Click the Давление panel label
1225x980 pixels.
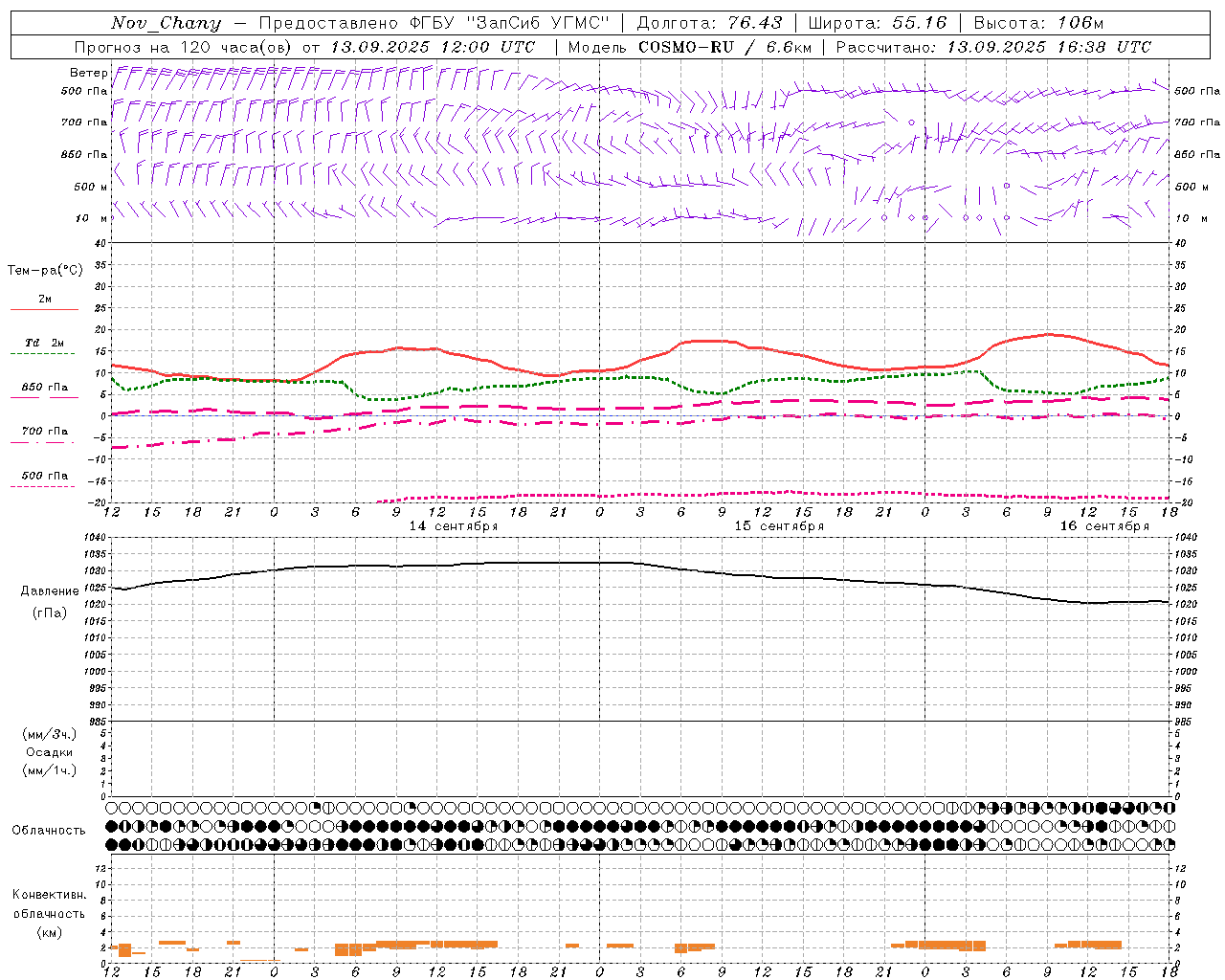[x=50, y=591]
